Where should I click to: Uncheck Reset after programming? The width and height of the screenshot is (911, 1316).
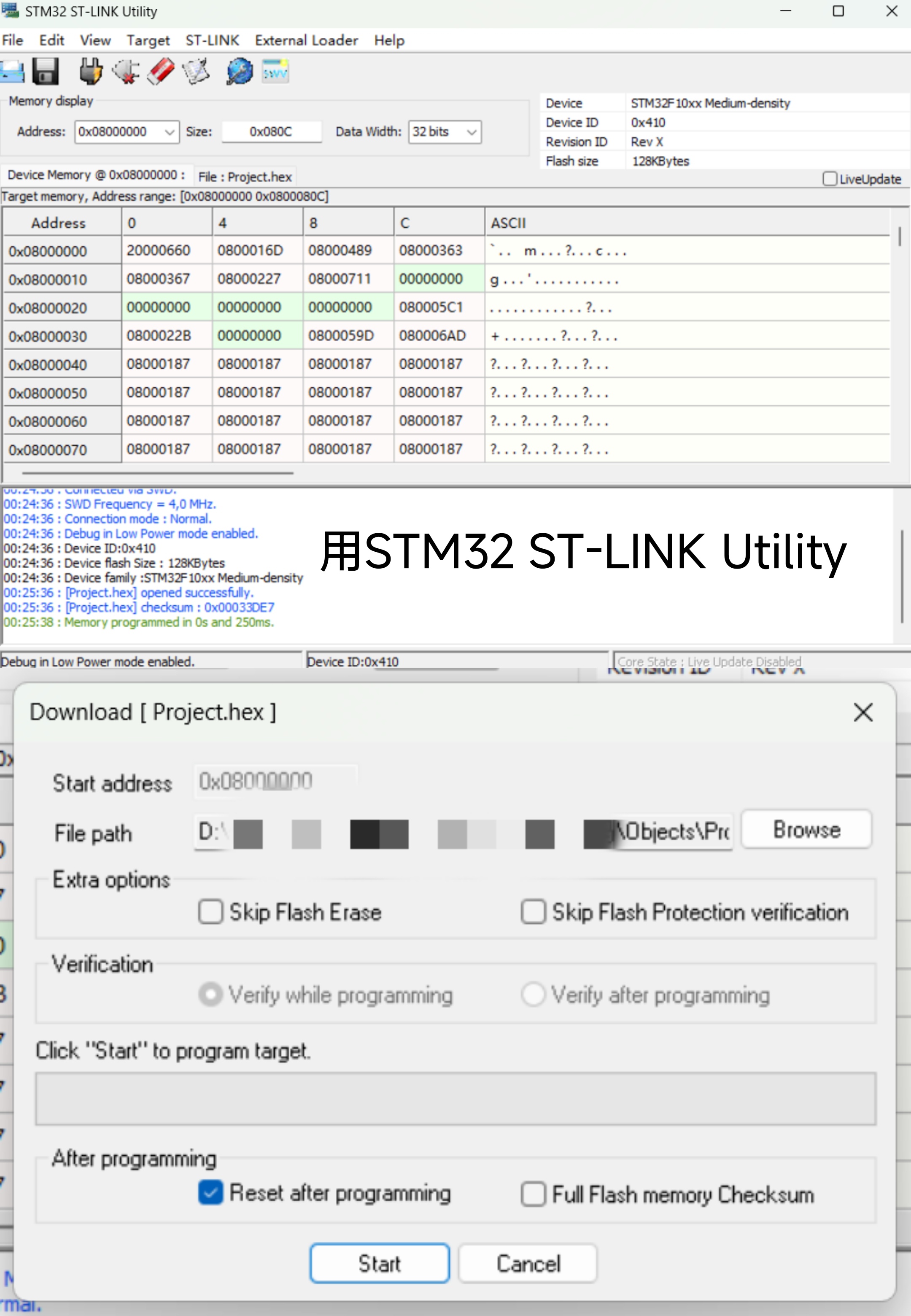click(x=210, y=1193)
